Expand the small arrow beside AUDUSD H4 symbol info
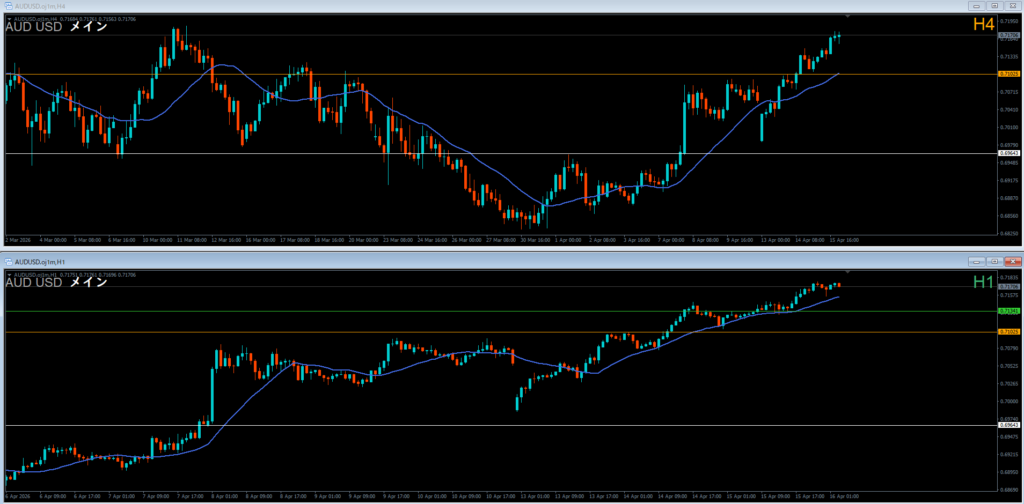This screenshot has height=504, width=1024. click(9, 19)
